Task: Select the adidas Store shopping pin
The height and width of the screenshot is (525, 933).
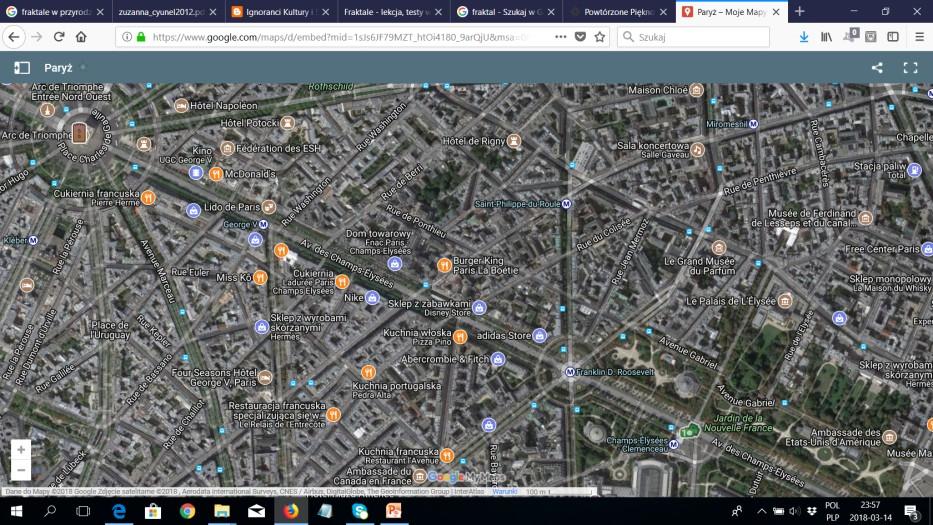Action: (x=539, y=336)
